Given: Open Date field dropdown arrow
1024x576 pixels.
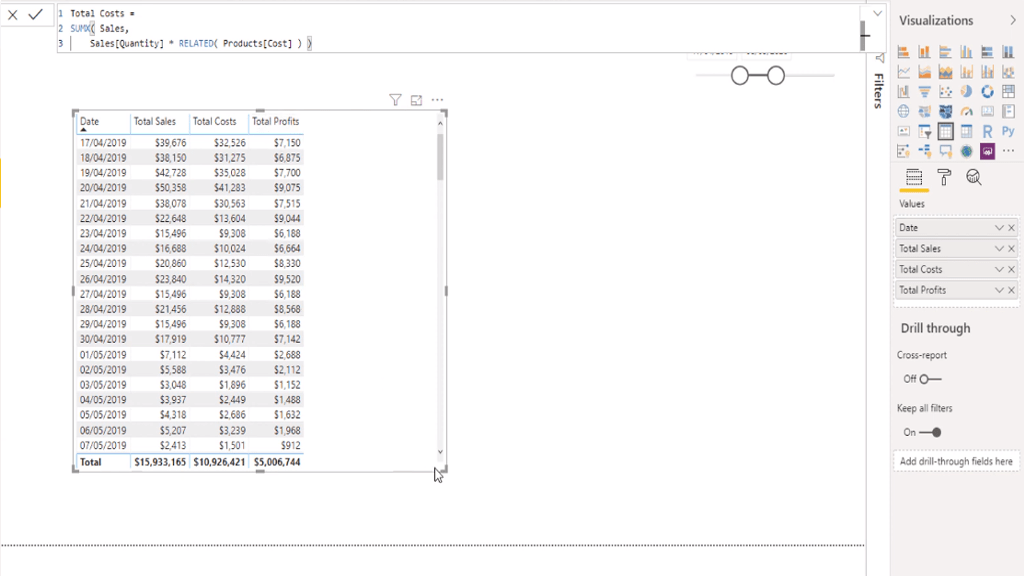Looking at the screenshot, I should pos(999,228).
